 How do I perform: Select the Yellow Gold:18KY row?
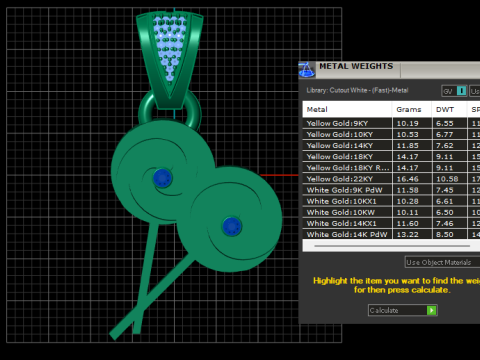point(391,157)
